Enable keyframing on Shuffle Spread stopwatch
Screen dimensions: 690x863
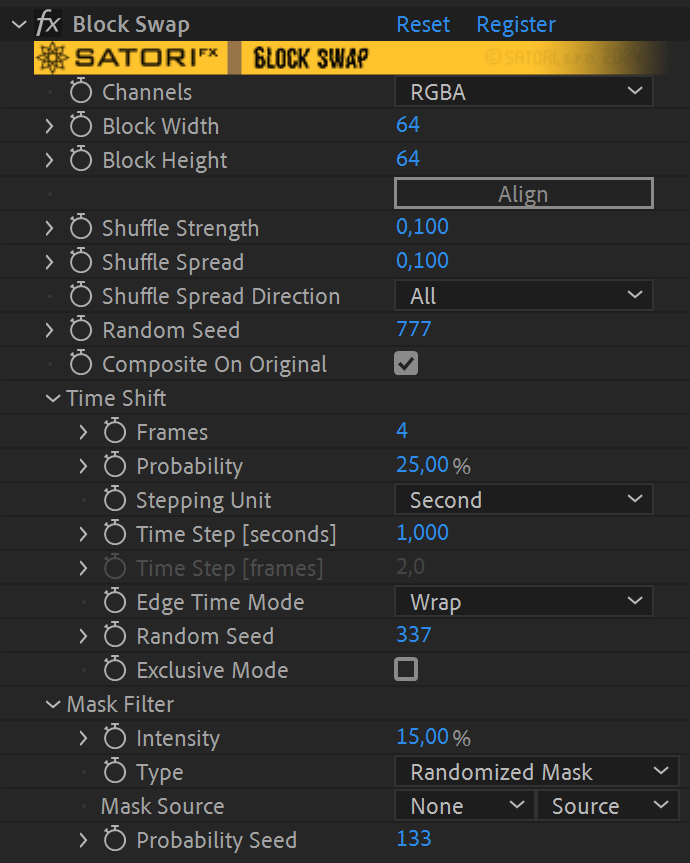pos(80,261)
